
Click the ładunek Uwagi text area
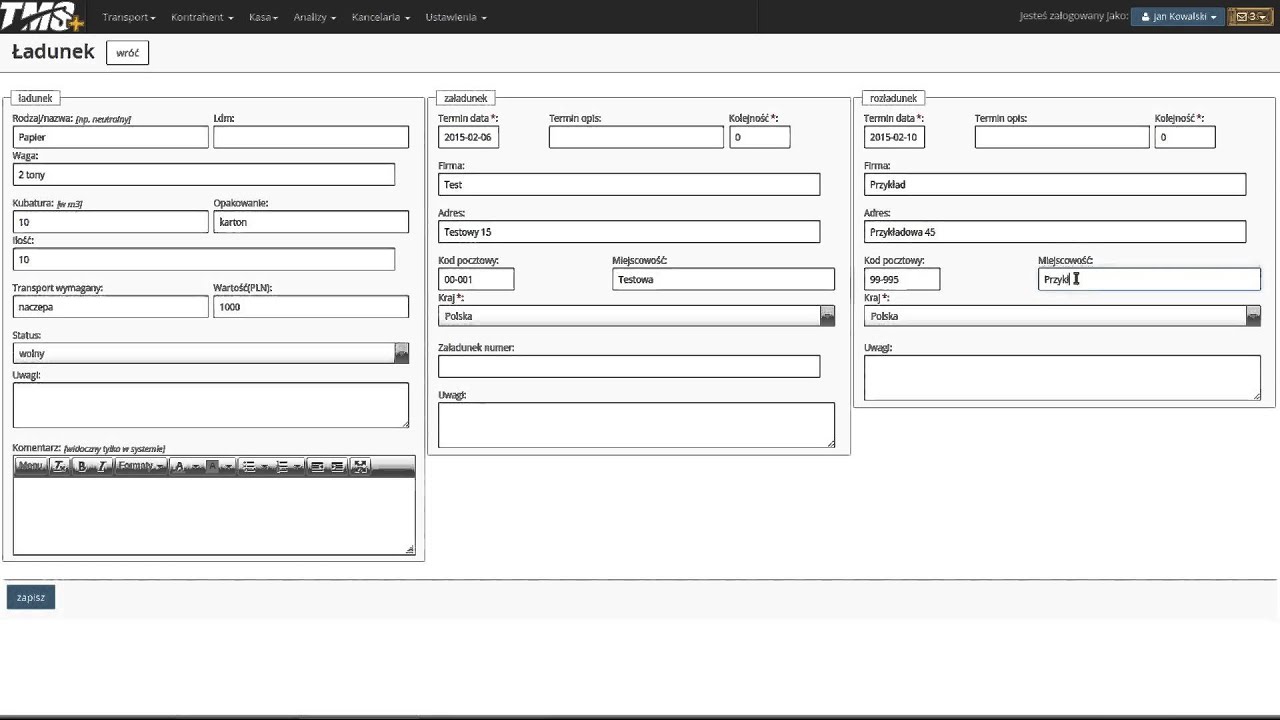211,405
